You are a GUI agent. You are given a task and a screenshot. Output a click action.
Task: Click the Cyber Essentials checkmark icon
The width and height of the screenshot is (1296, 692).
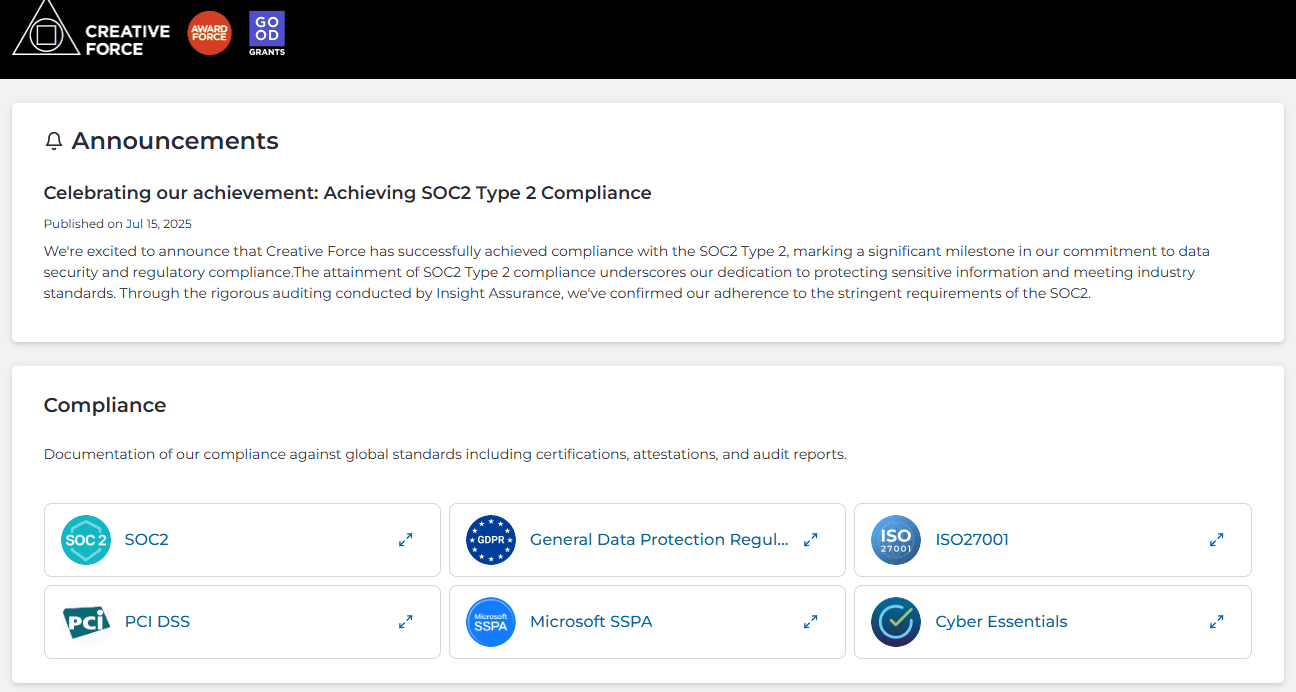click(896, 622)
